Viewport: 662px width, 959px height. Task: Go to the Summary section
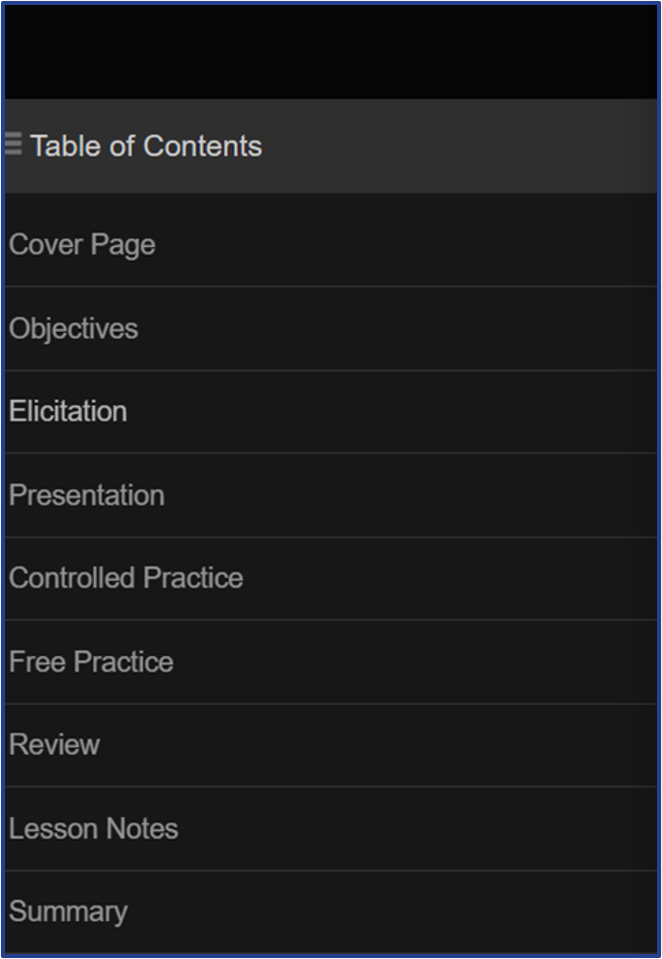[68, 912]
